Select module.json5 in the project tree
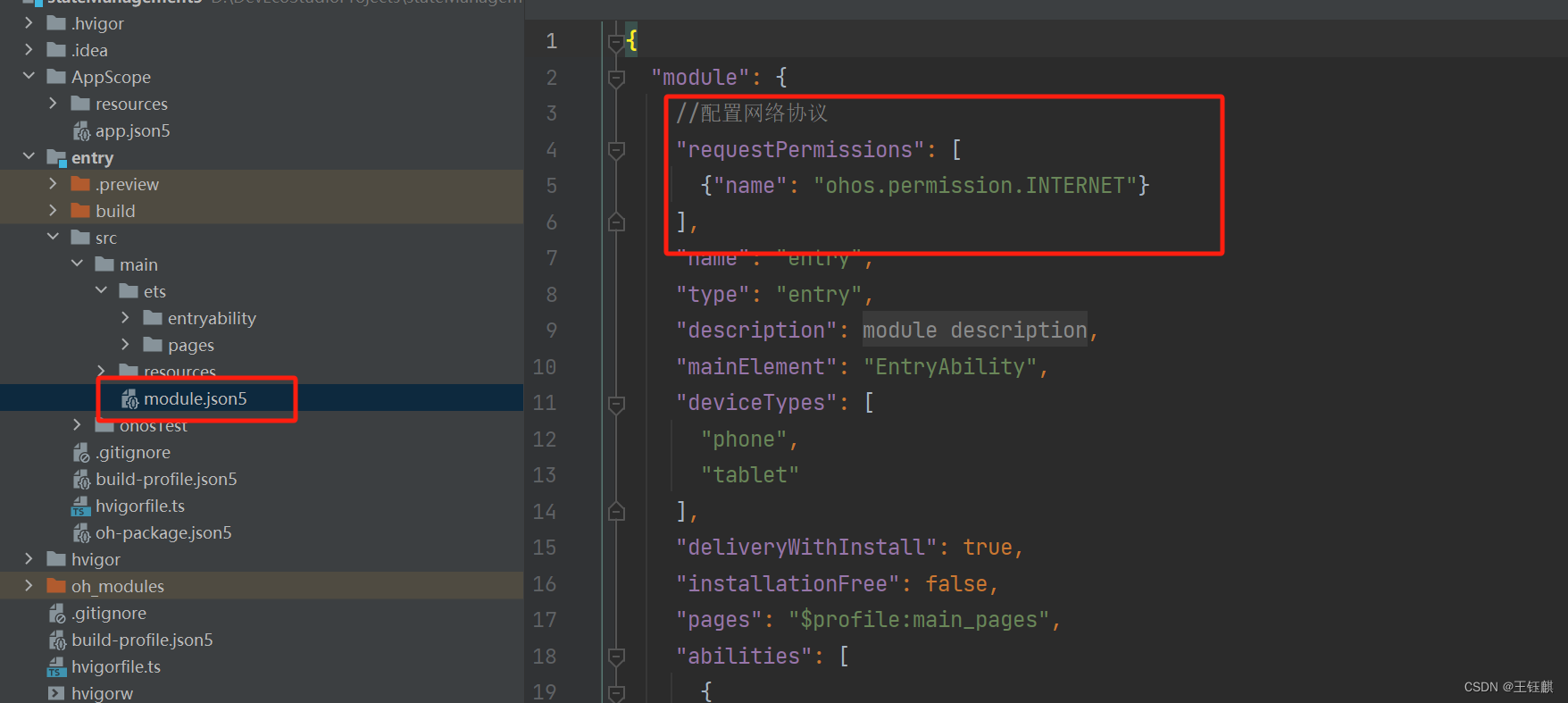 pos(195,398)
